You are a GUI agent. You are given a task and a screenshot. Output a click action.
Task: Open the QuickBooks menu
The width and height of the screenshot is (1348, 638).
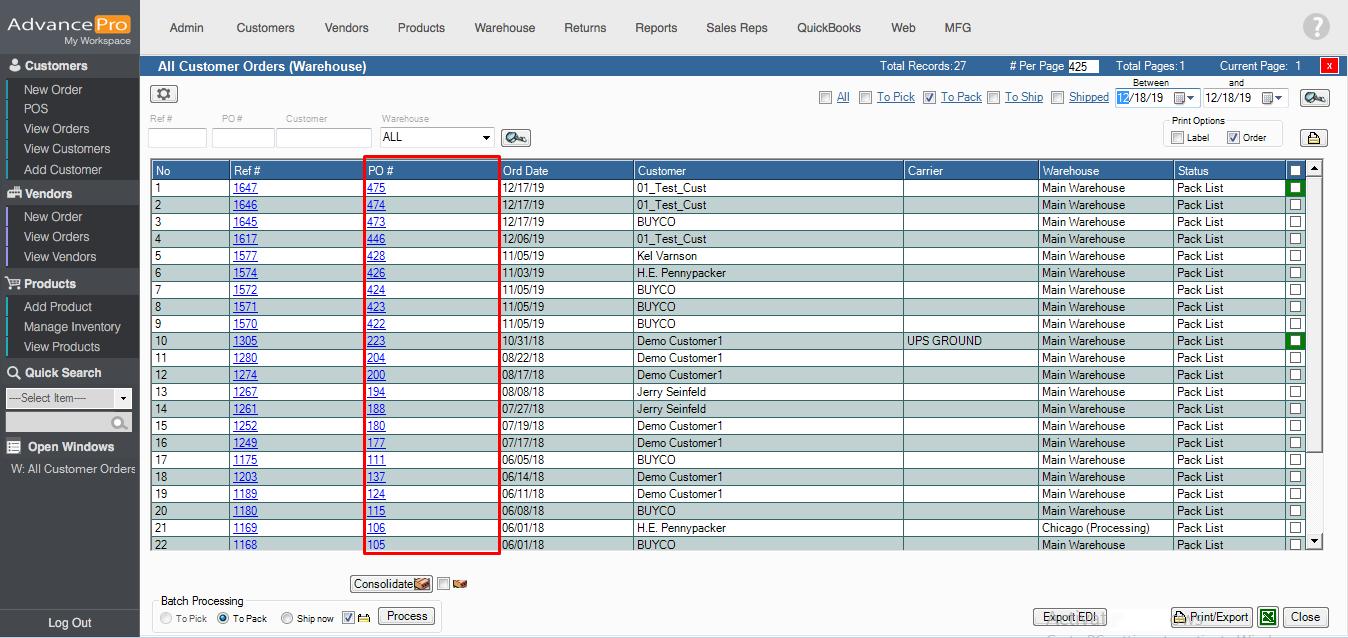(828, 28)
